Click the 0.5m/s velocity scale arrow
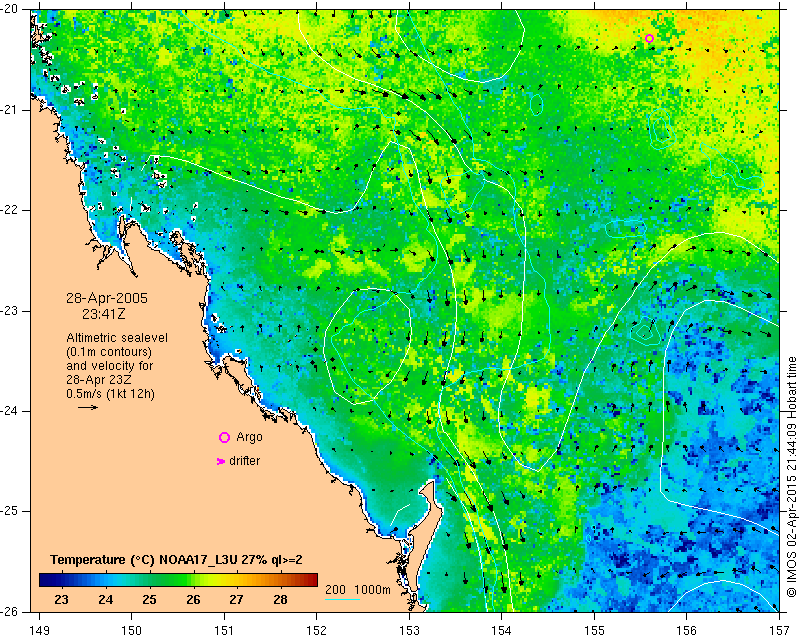 pos(88,407)
